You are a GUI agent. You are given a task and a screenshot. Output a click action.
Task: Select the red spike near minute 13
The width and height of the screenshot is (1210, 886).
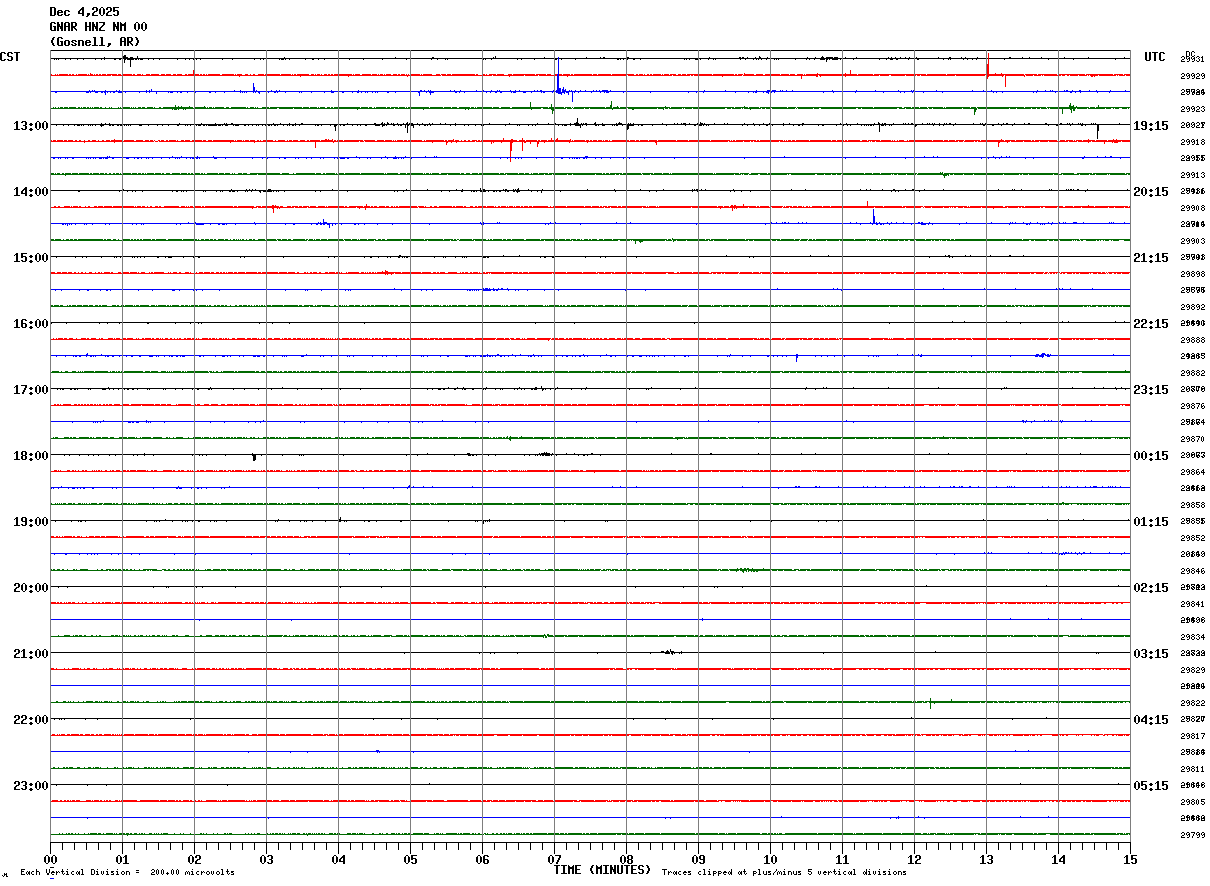click(x=987, y=65)
